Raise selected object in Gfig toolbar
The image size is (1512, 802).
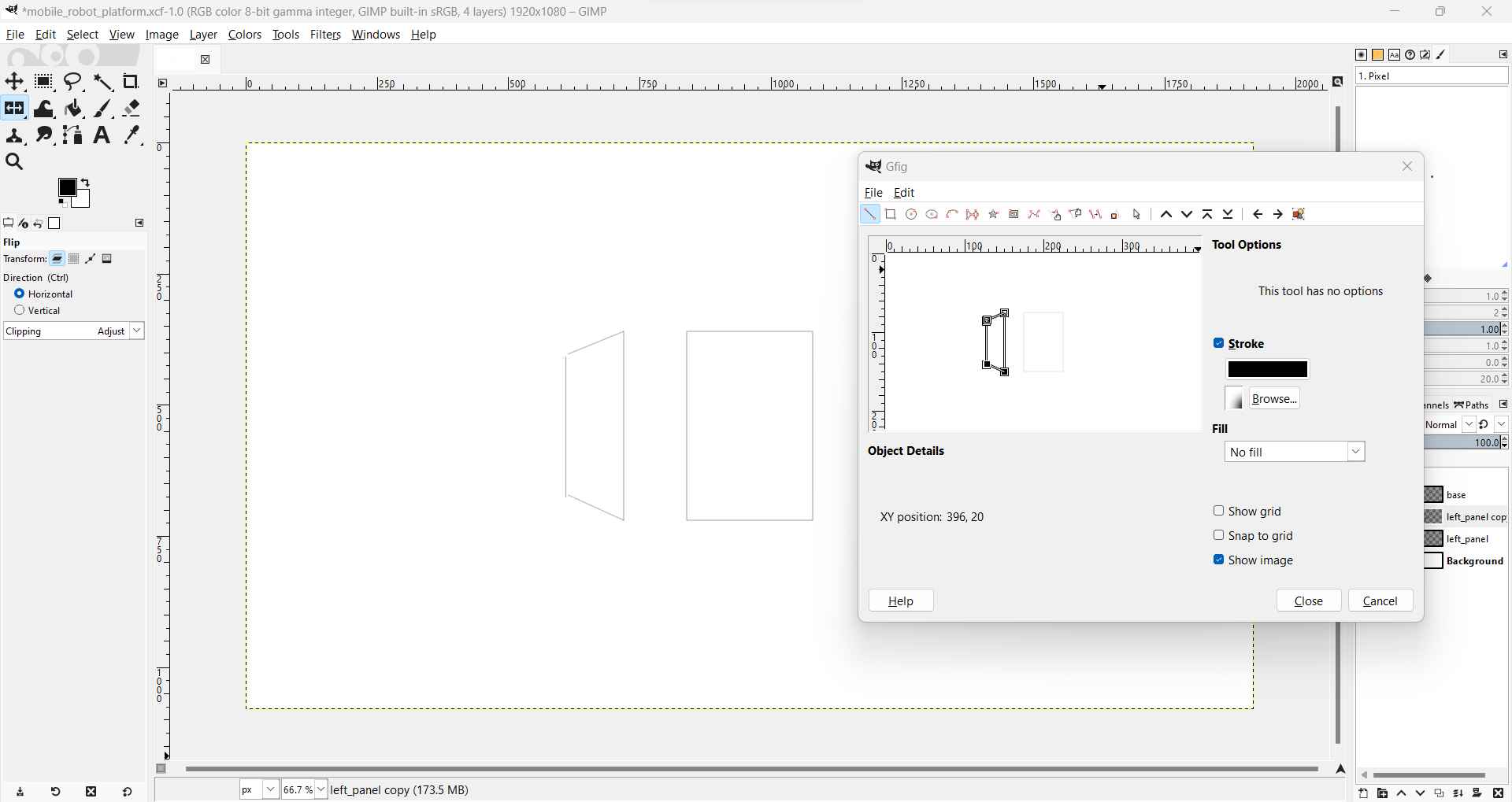pos(1167,215)
